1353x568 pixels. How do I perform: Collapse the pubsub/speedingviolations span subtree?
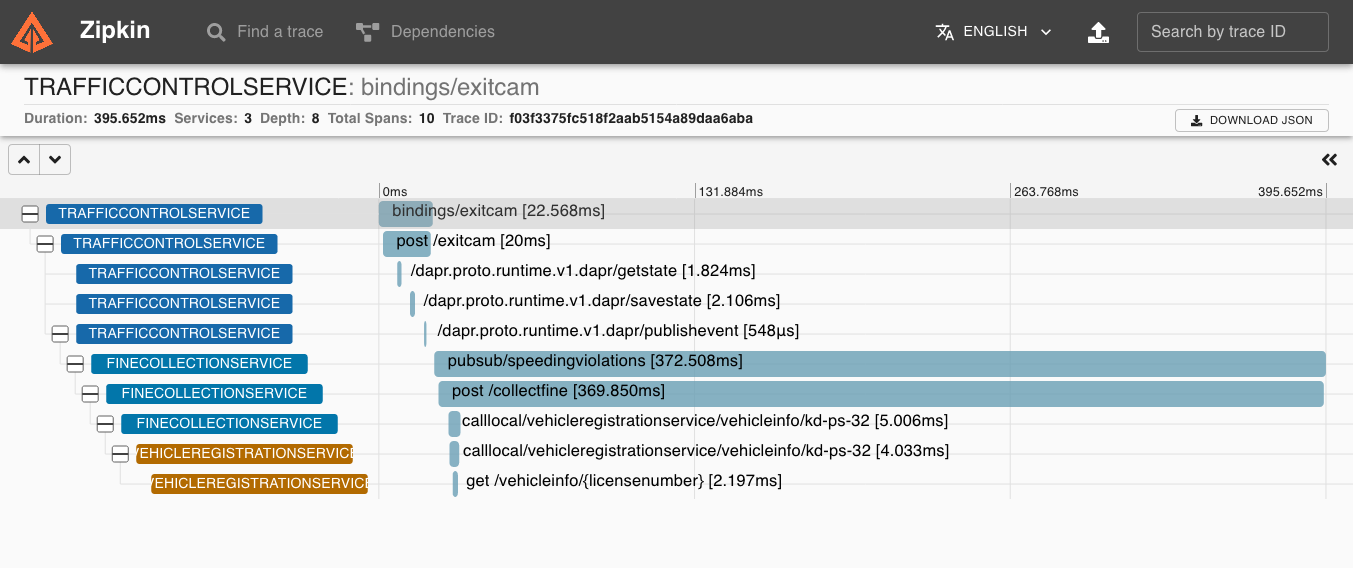(75, 364)
